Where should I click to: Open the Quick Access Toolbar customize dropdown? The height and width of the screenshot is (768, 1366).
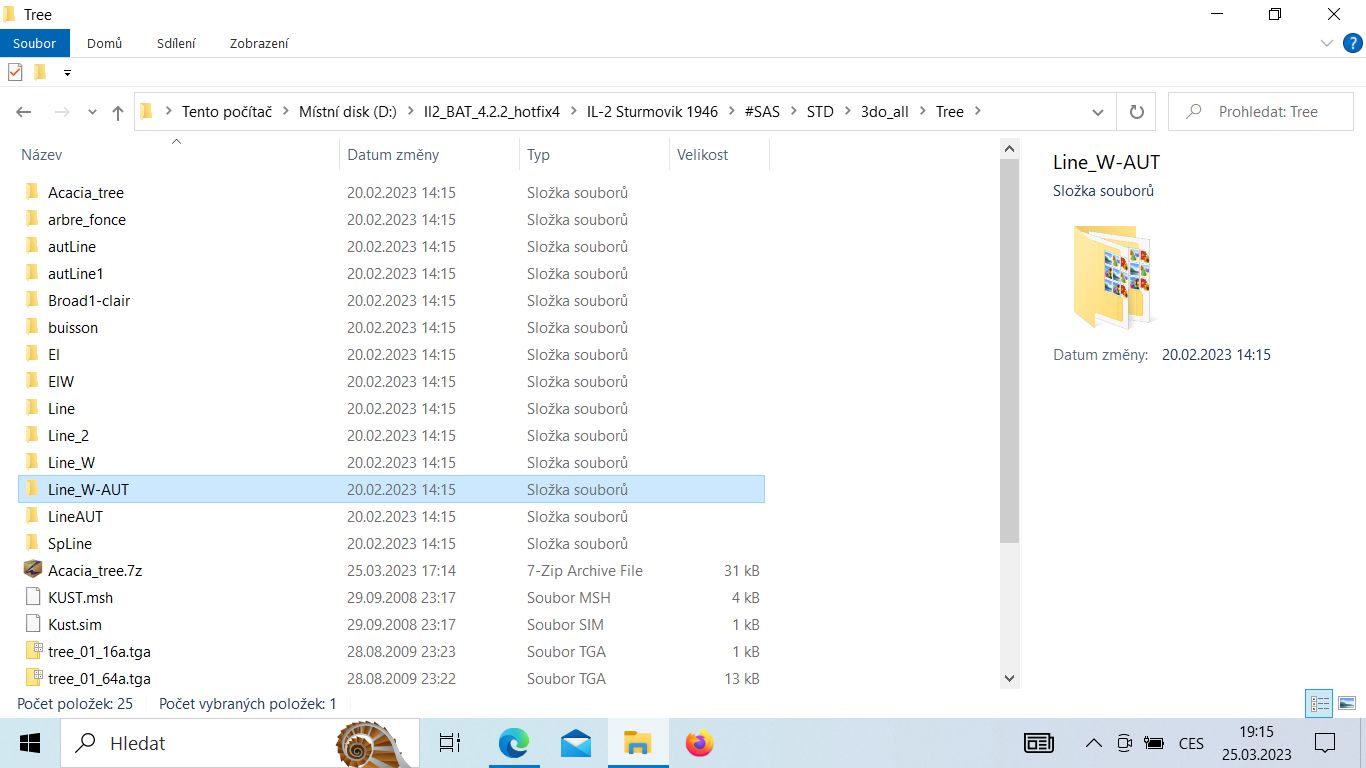click(67, 72)
